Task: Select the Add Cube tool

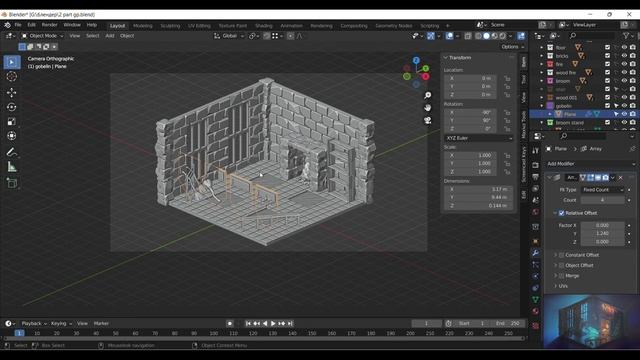Action: [12, 183]
